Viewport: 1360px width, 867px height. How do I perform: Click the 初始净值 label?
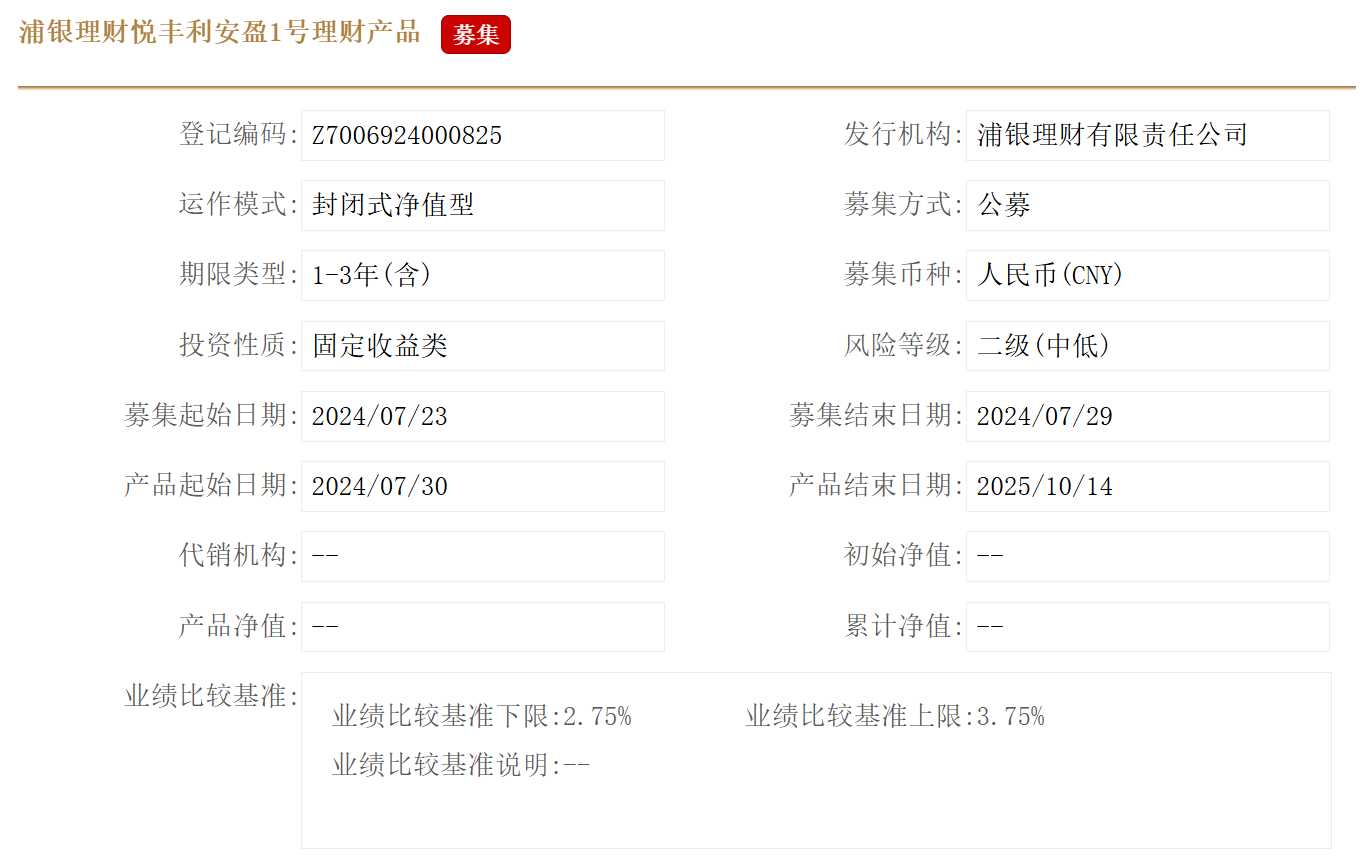(904, 556)
